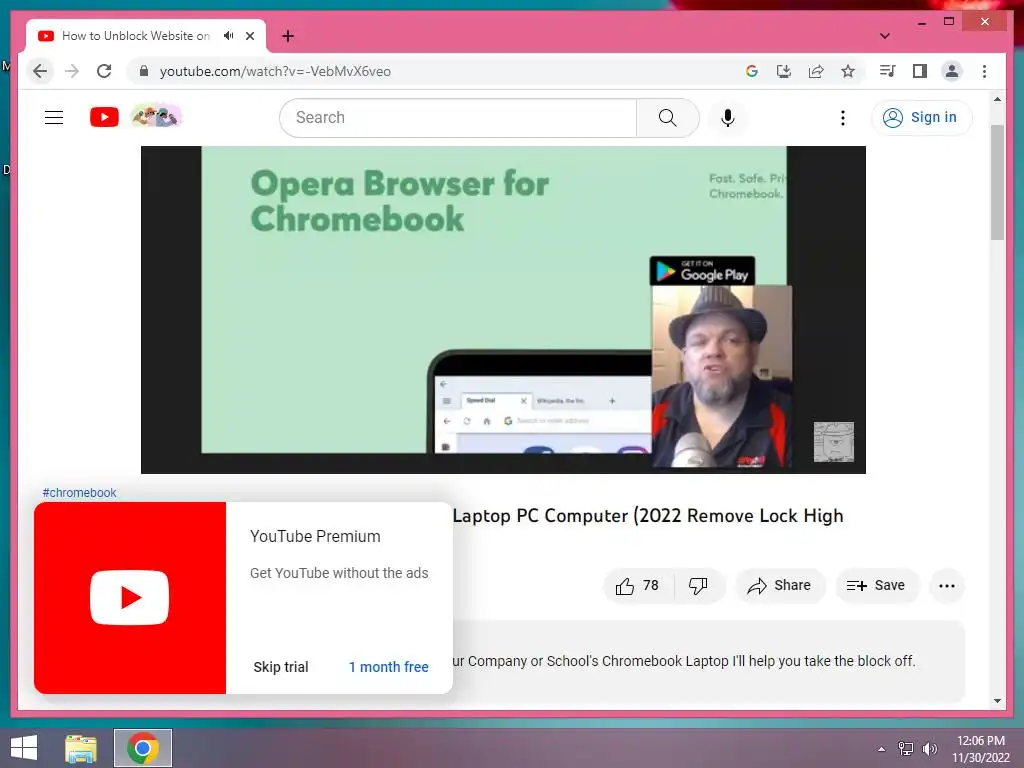Click the page scroll-down arrow

pos(997,701)
